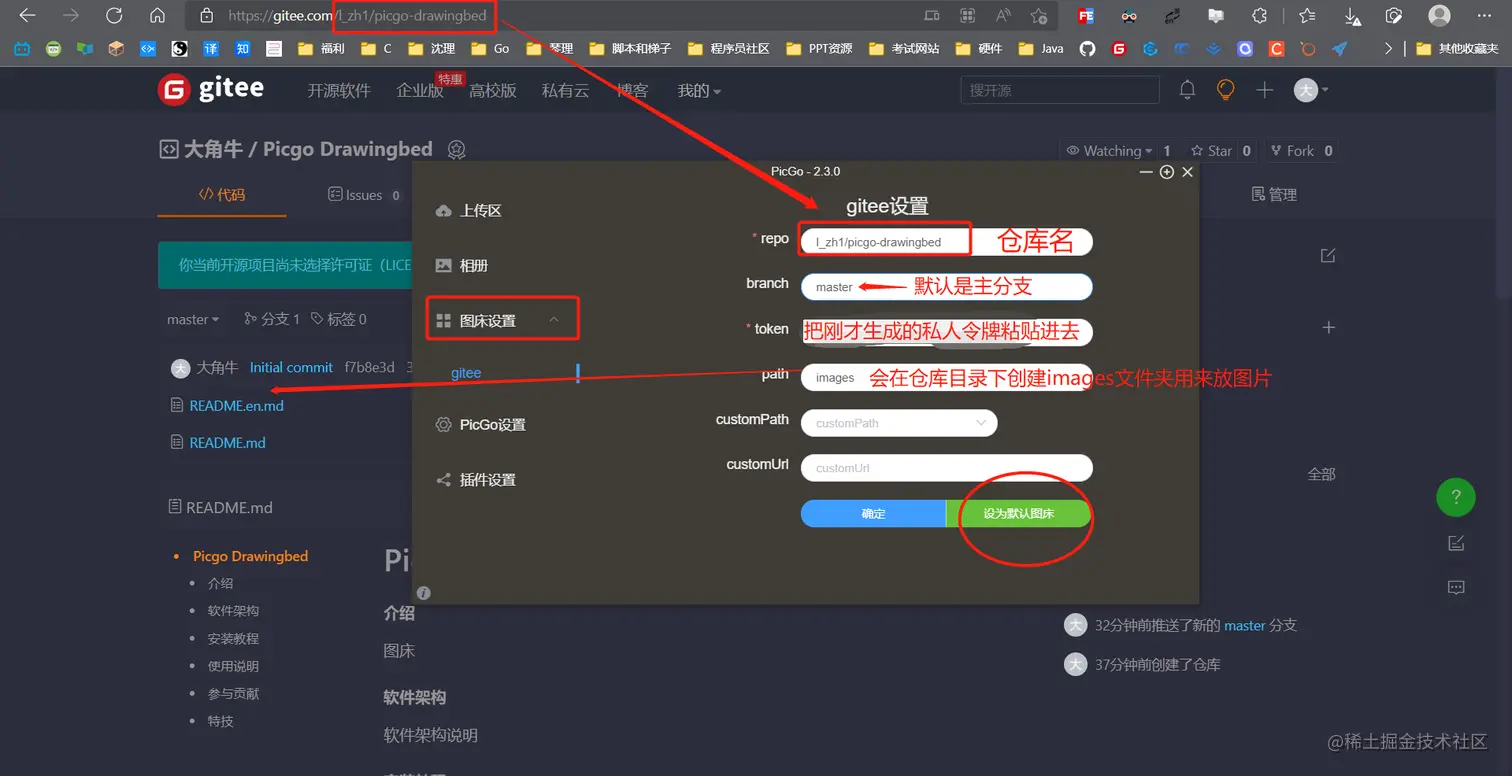Jump to 使用说明 in README outline
This screenshot has height=776, width=1512.
click(x=233, y=666)
